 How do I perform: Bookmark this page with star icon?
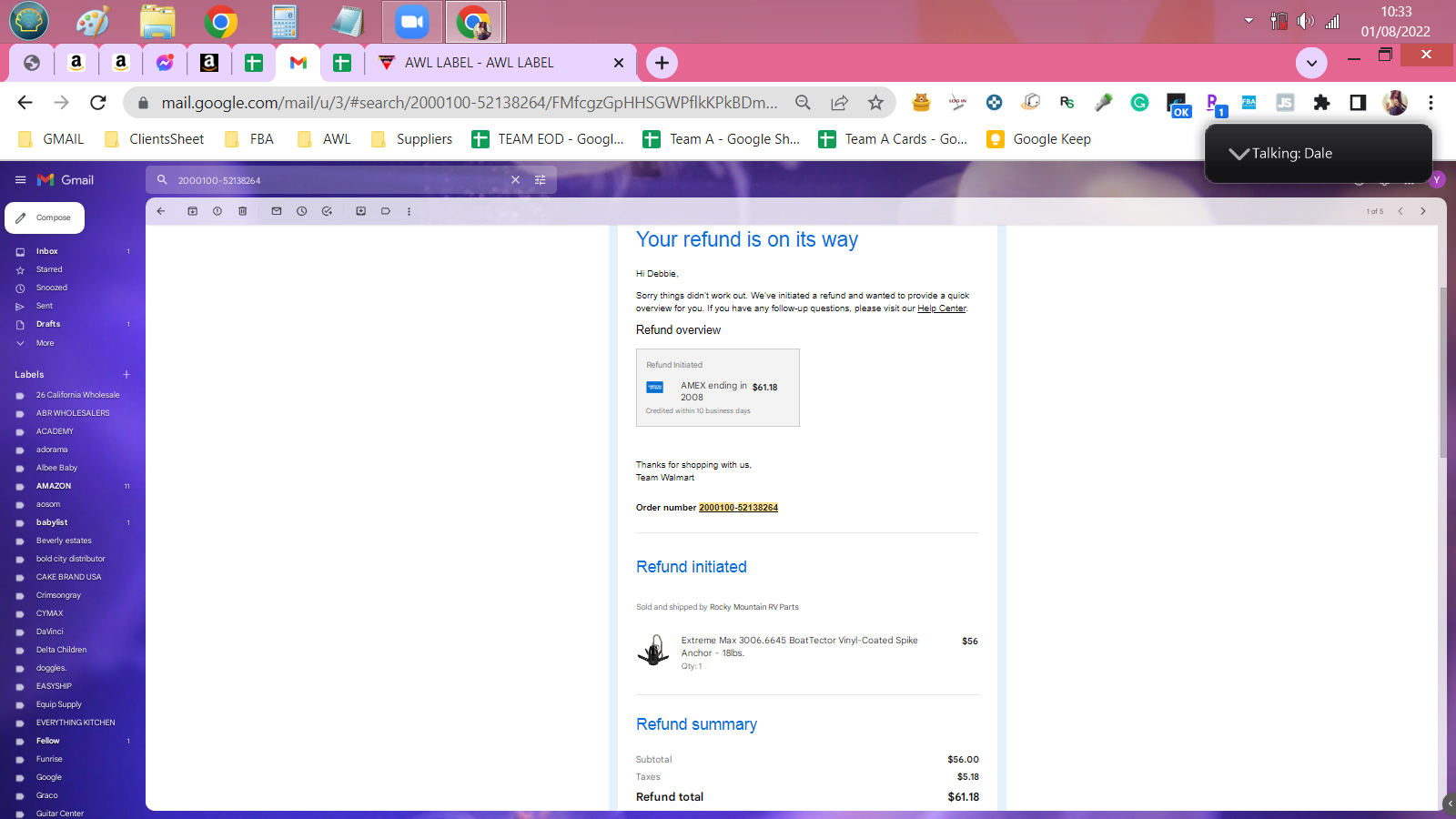(x=875, y=103)
